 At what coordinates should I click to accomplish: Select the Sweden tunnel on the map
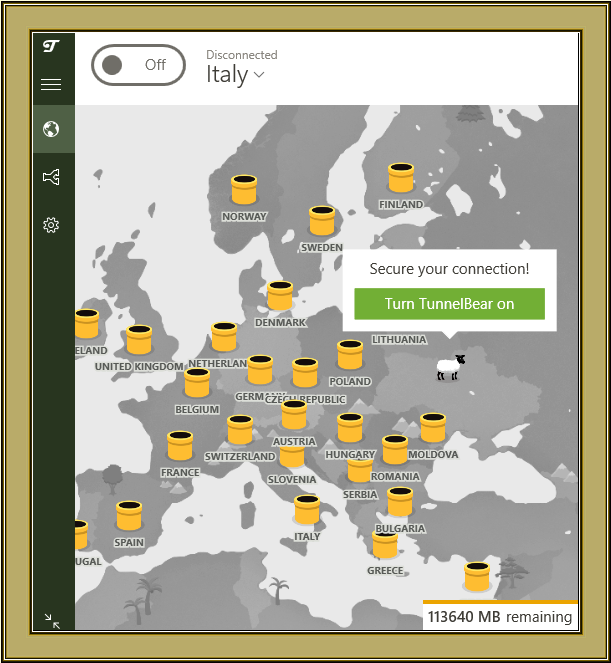(x=322, y=221)
